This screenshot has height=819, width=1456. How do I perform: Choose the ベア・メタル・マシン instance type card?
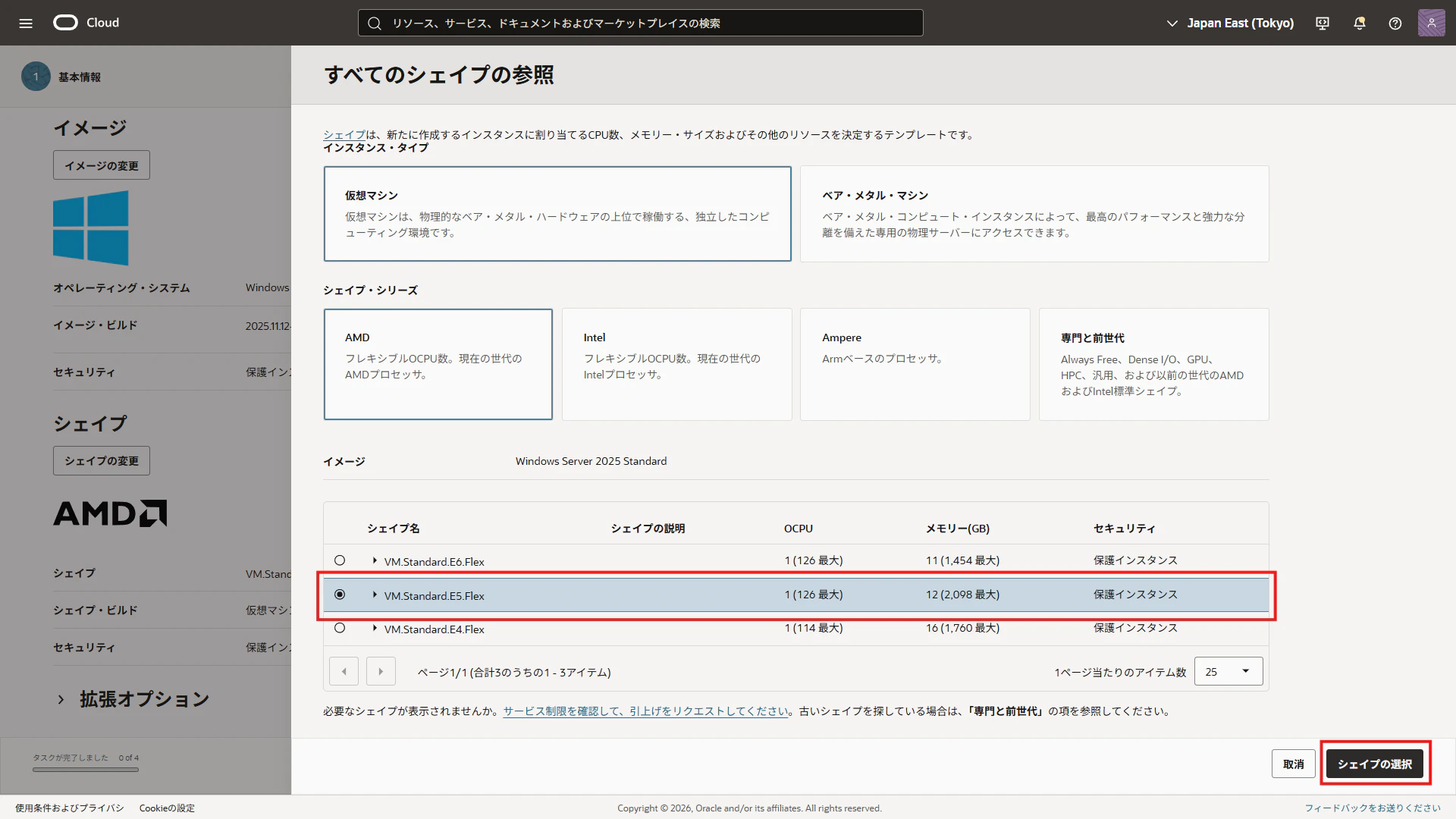[x=1034, y=214]
